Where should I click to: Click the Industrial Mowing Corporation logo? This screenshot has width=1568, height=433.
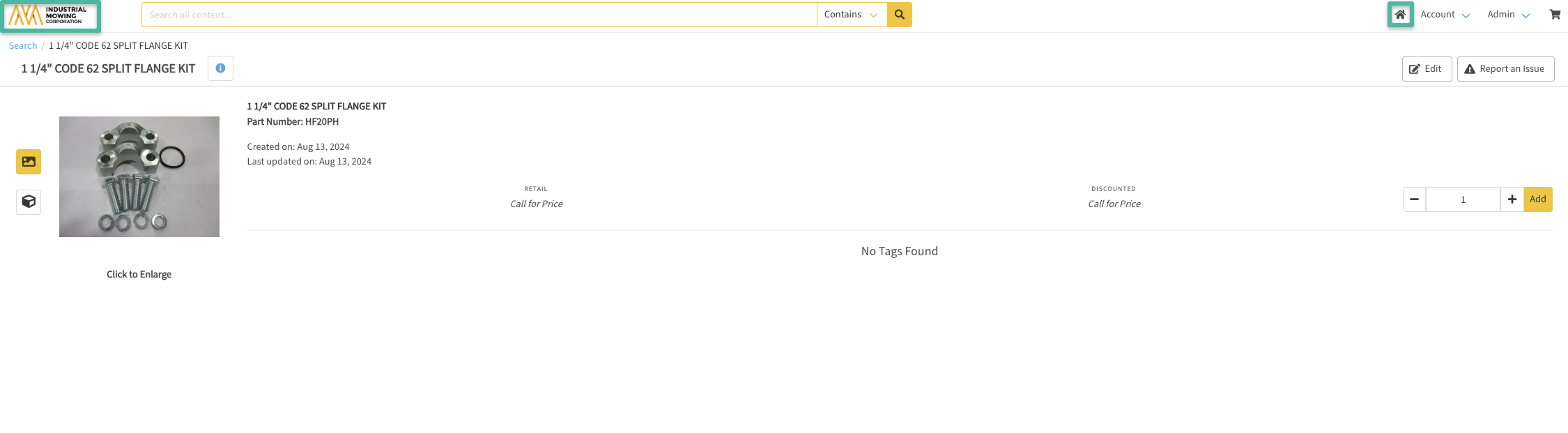[x=50, y=15]
